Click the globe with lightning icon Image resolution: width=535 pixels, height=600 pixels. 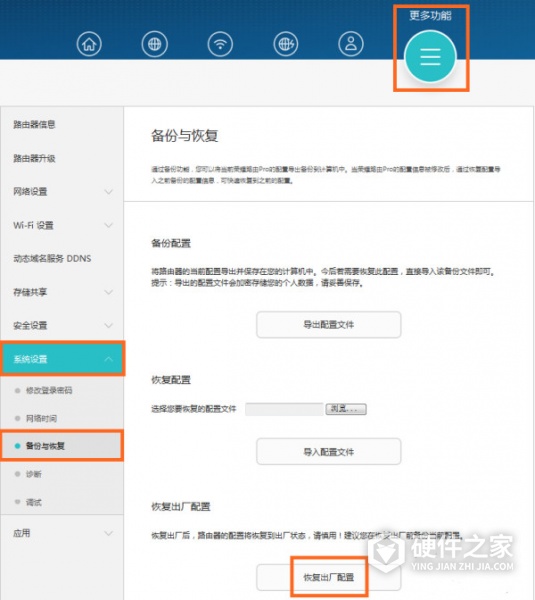tap(286, 44)
